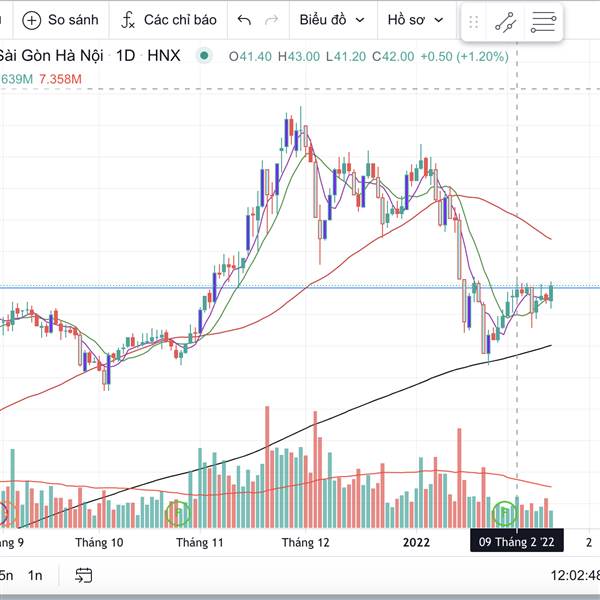Click green event marker near 09 Tháng 2
The width and height of the screenshot is (600, 600).
[x=505, y=513]
